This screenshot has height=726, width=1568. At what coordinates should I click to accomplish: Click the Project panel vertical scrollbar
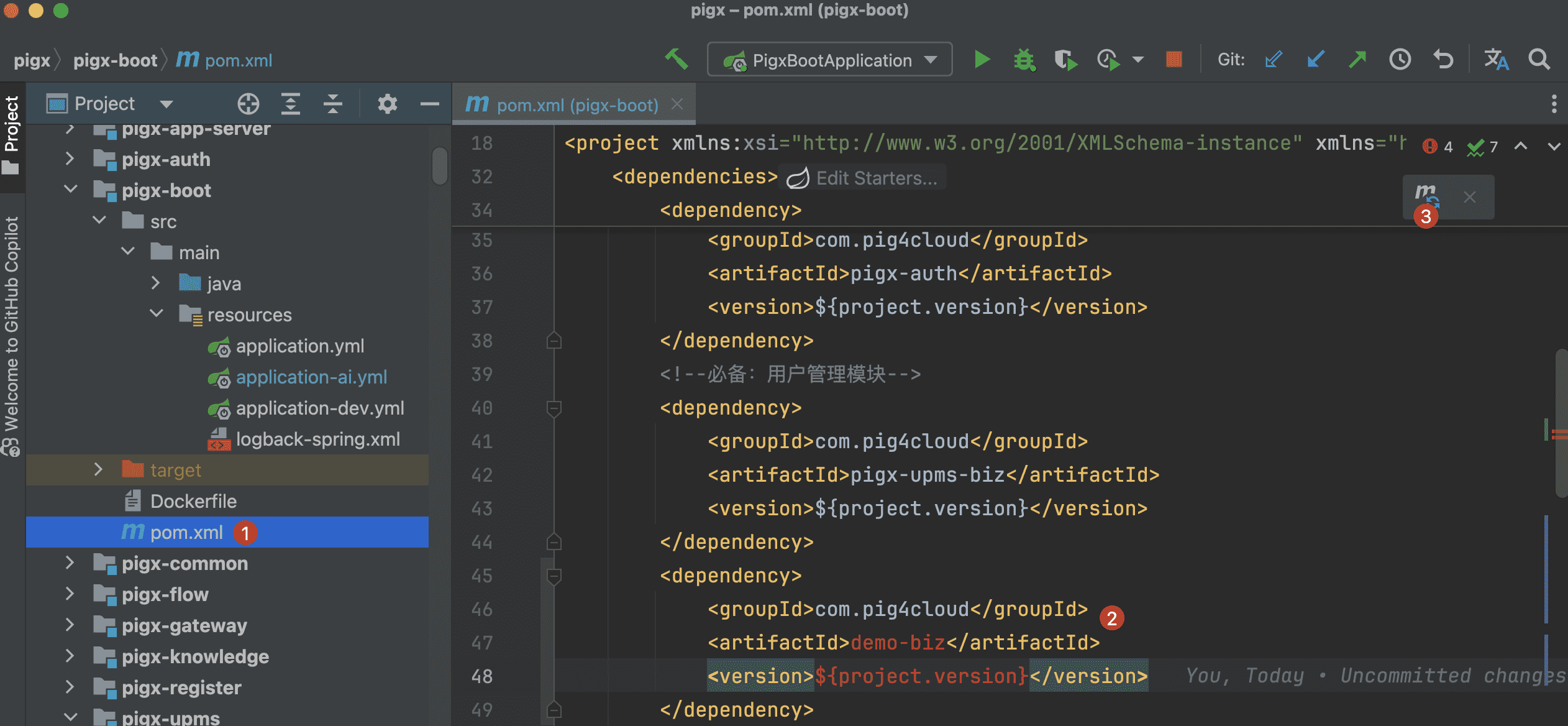click(440, 165)
